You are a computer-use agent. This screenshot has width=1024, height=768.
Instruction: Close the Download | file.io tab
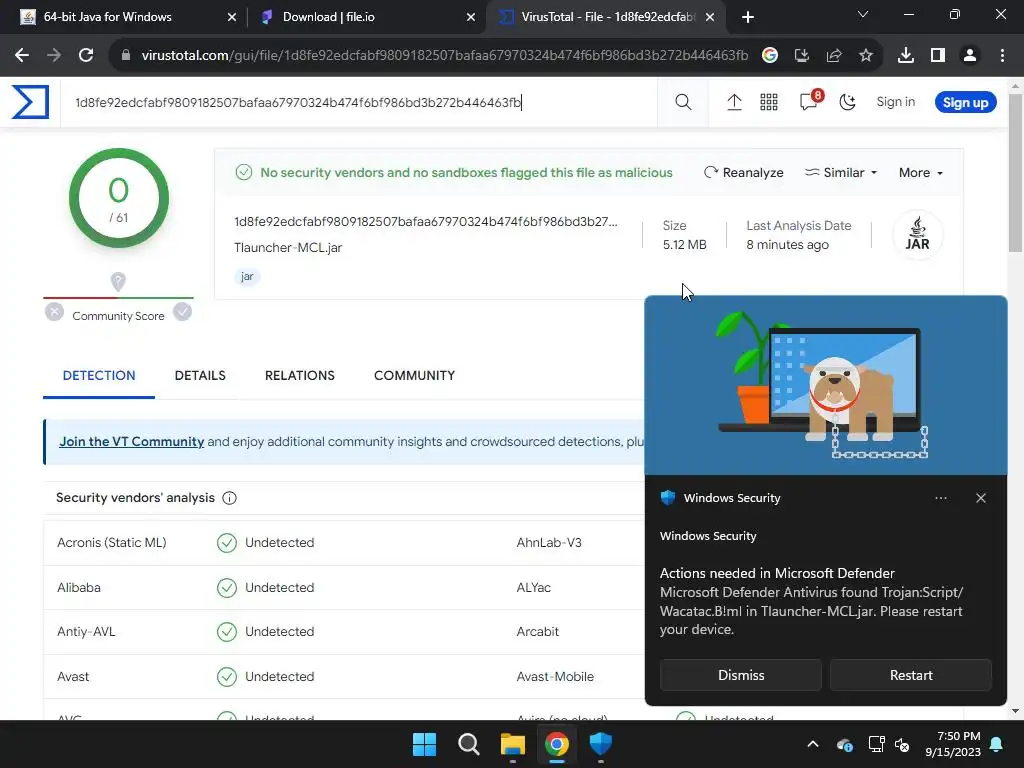pos(471,17)
